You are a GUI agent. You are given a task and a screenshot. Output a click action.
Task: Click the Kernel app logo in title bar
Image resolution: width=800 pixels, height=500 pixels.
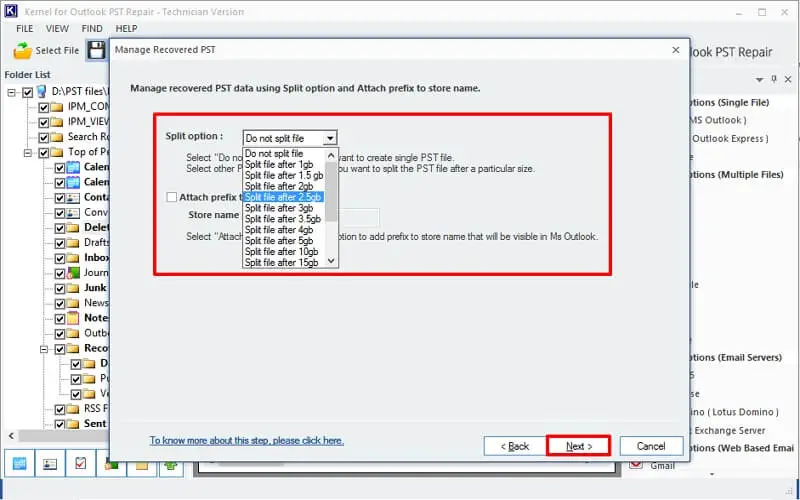pos(11,11)
